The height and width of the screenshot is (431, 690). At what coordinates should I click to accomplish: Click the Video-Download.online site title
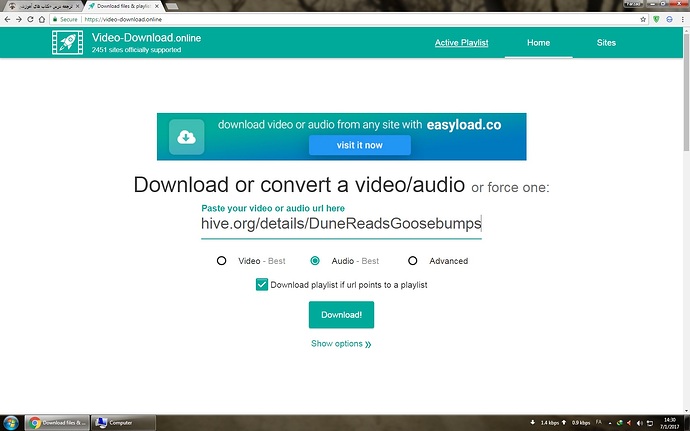point(146,38)
